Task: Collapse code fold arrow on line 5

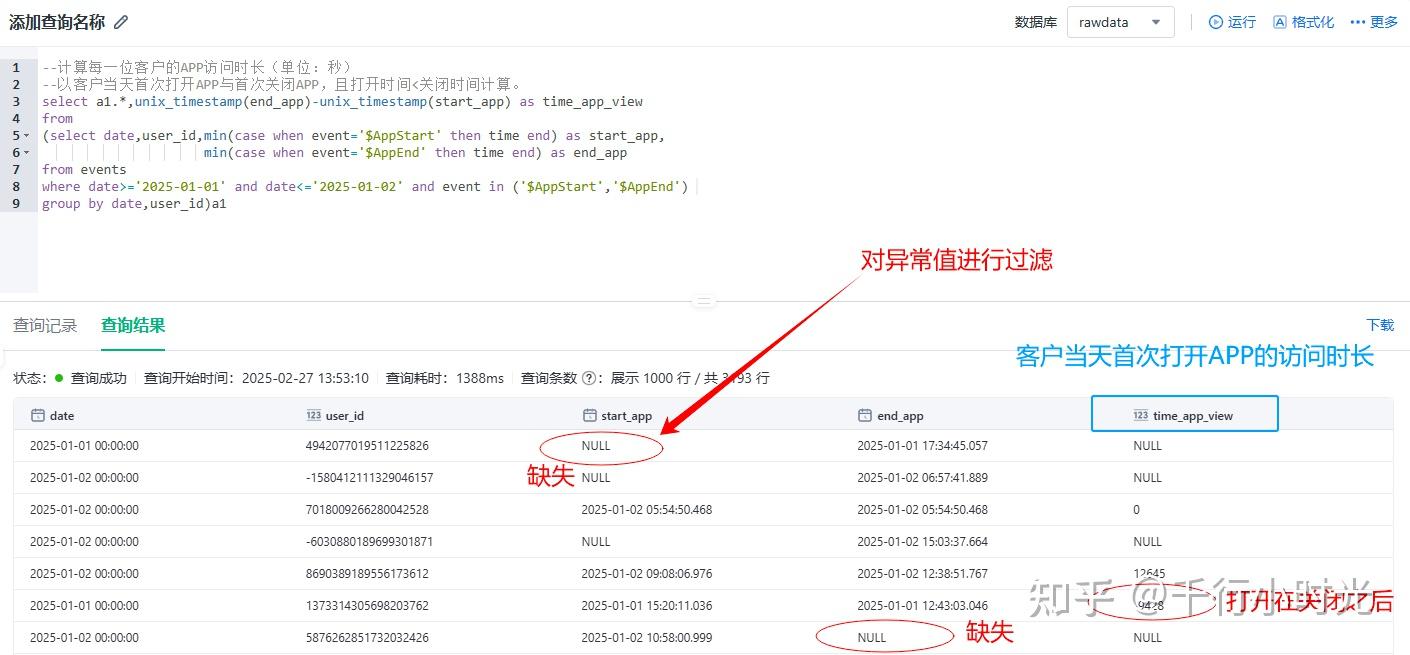Action: coord(27,136)
